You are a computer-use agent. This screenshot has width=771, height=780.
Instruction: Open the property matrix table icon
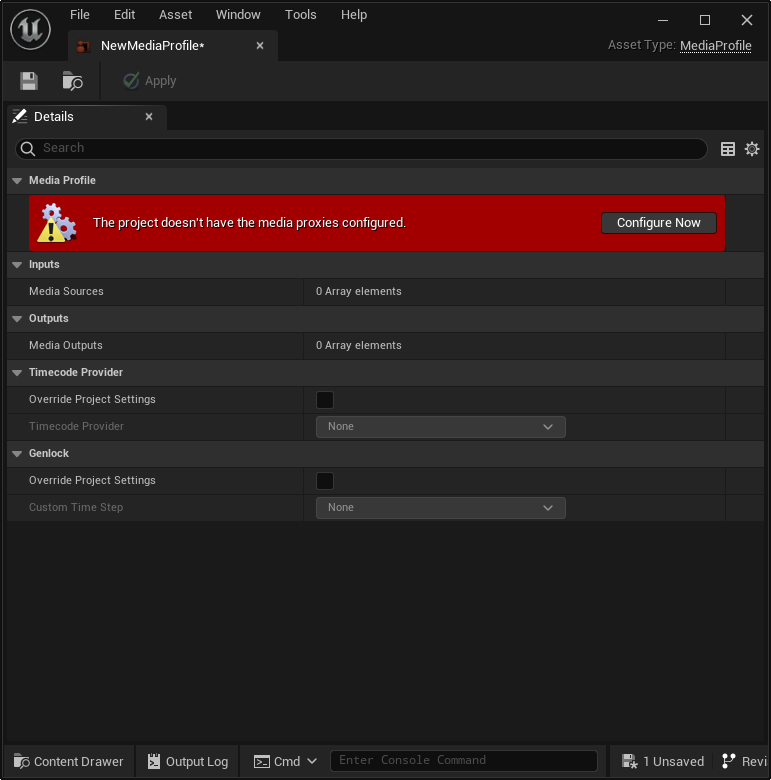[728, 149]
